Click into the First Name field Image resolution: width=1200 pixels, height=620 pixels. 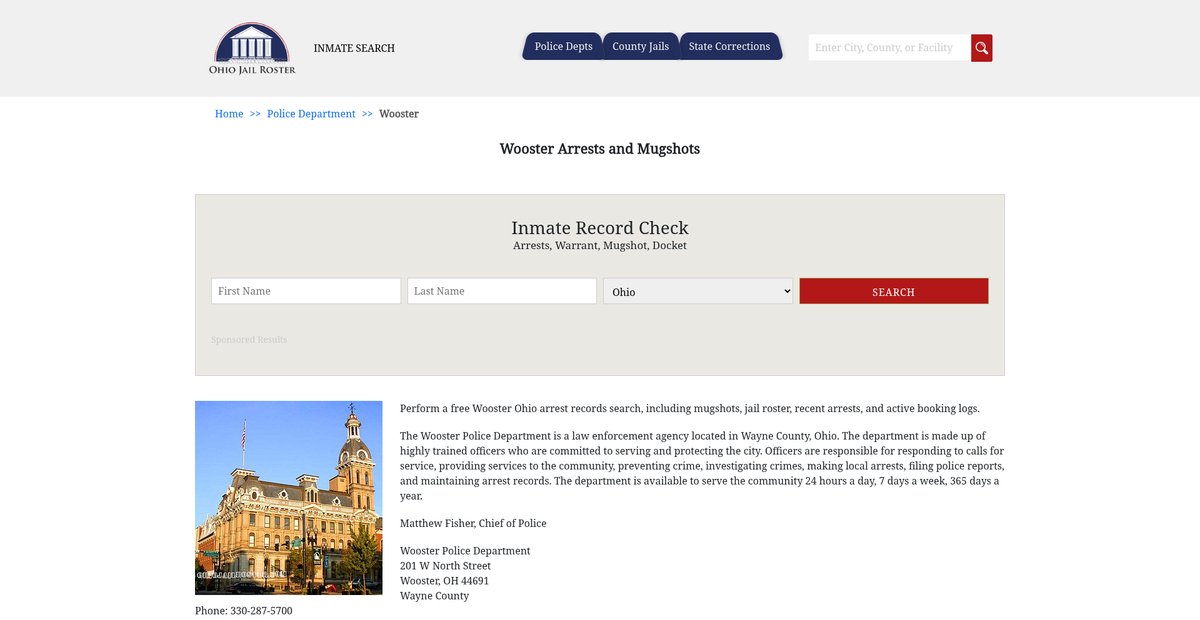[x=306, y=291]
